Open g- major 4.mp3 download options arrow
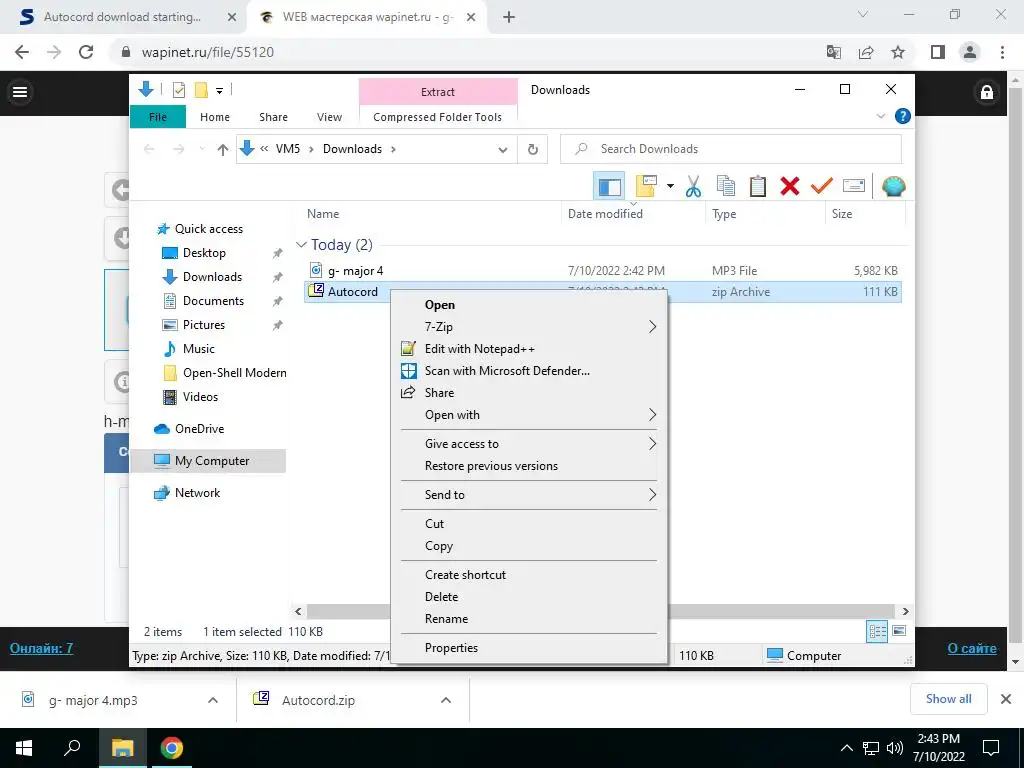 tap(213, 700)
